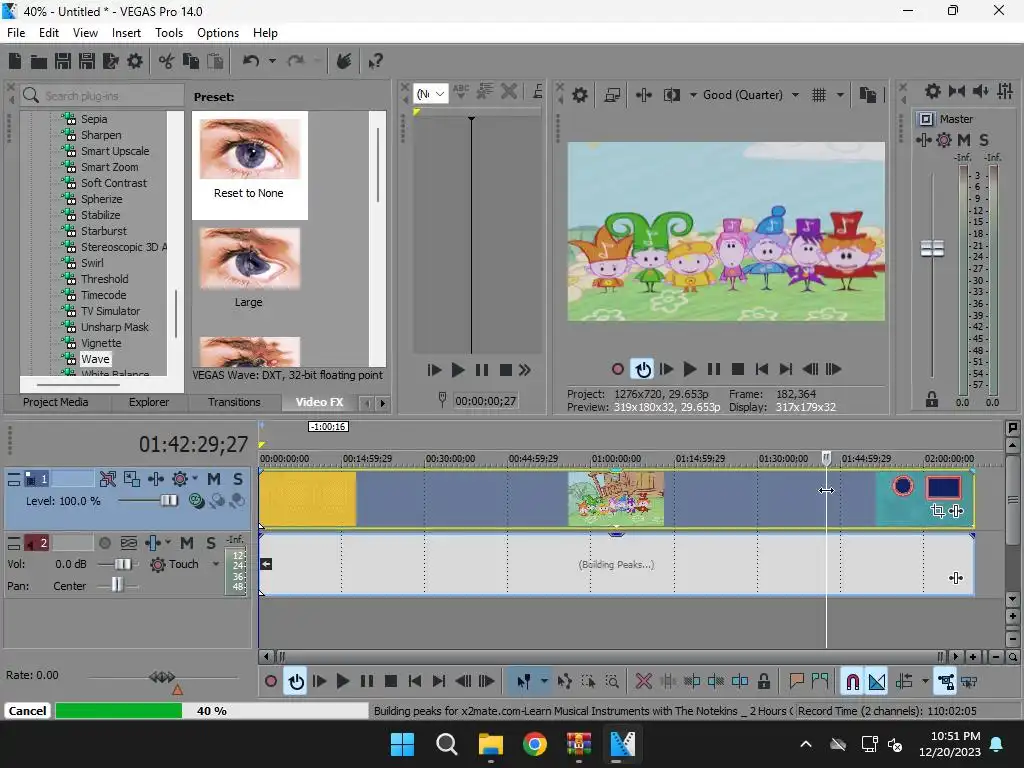The width and height of the screenshot is (1024, 768).
Task: Toggle Enable Snapping magnet icon
Action: [852, 682]
